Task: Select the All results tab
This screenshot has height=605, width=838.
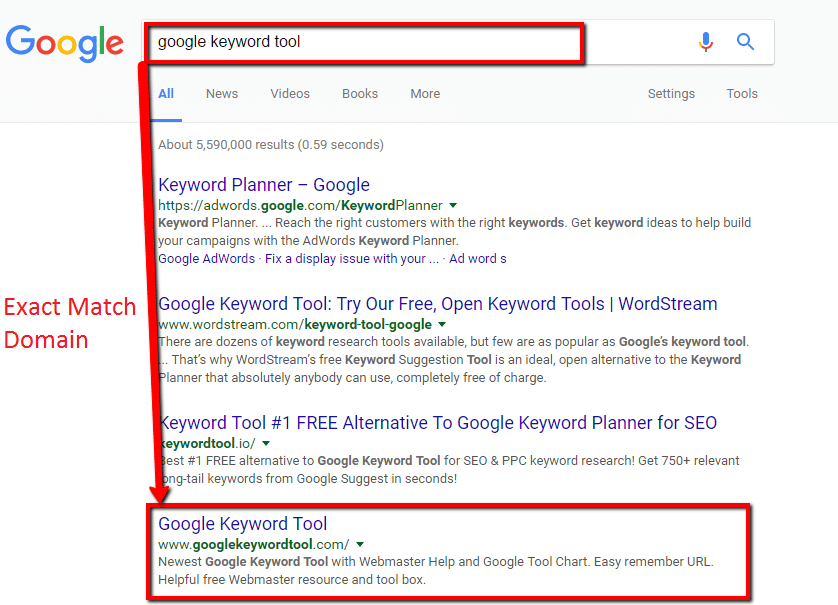Action: (x=165, y=93)
